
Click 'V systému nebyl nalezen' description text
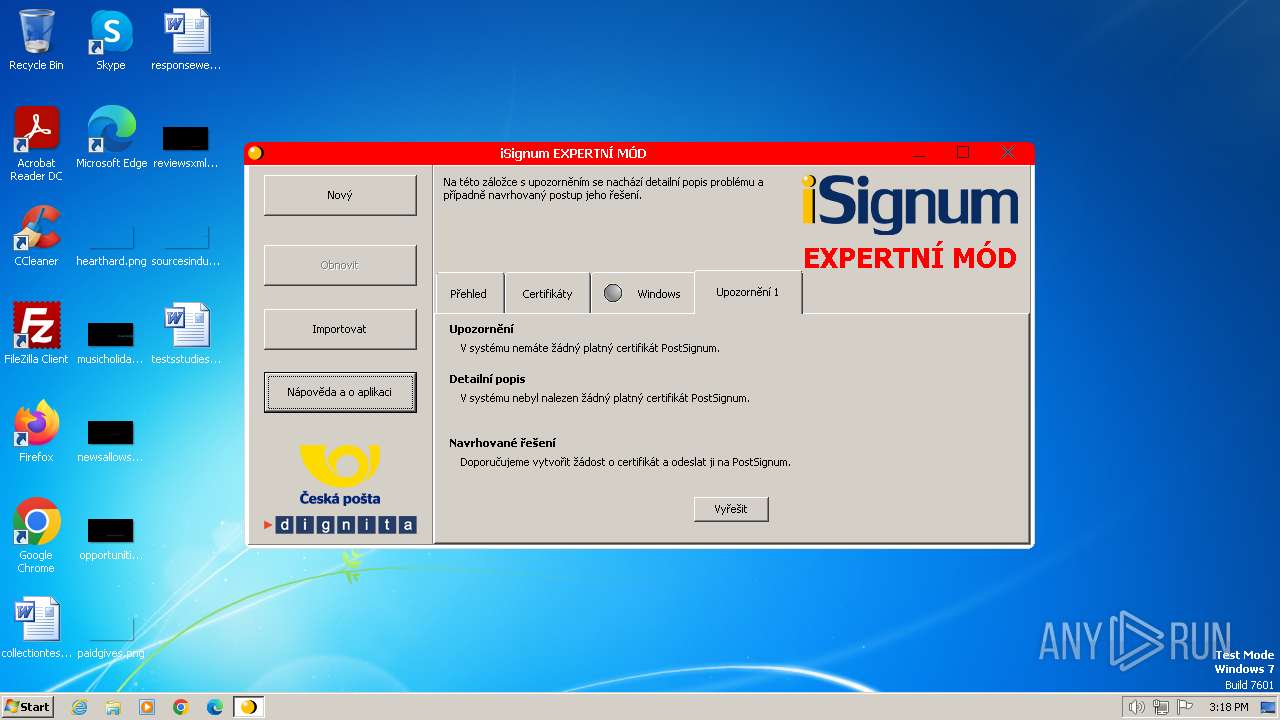pyautogui.click(x=604, y=398)
